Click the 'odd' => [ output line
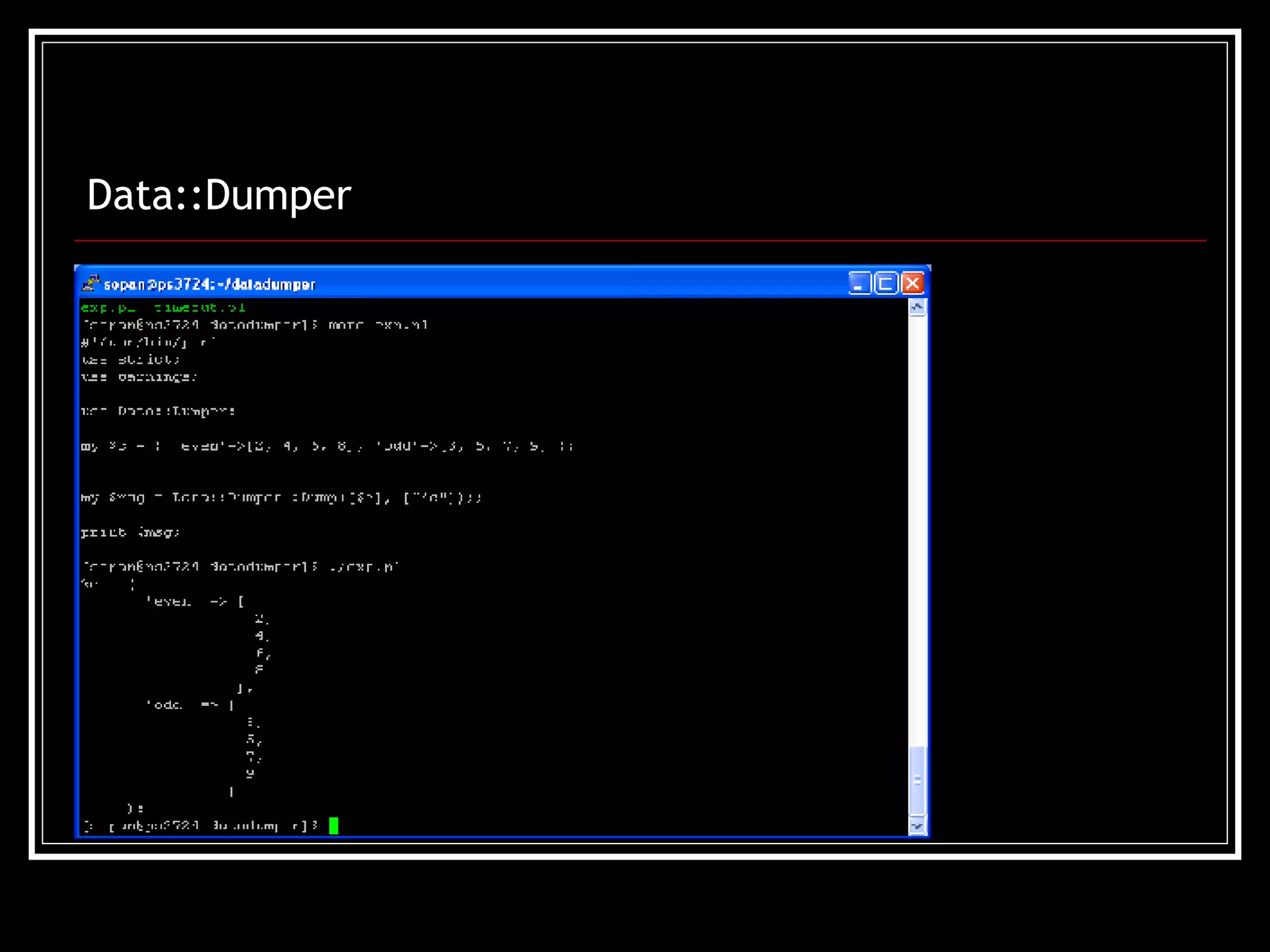Screen dimensions: 1270x952 [190, 705]
